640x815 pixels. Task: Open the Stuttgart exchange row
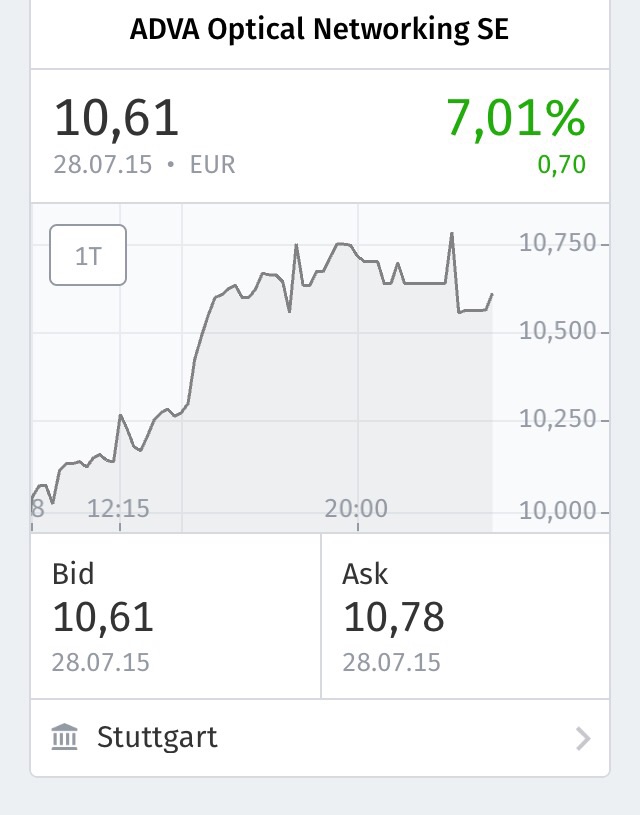pyautogui.click(x=320, y=737)
